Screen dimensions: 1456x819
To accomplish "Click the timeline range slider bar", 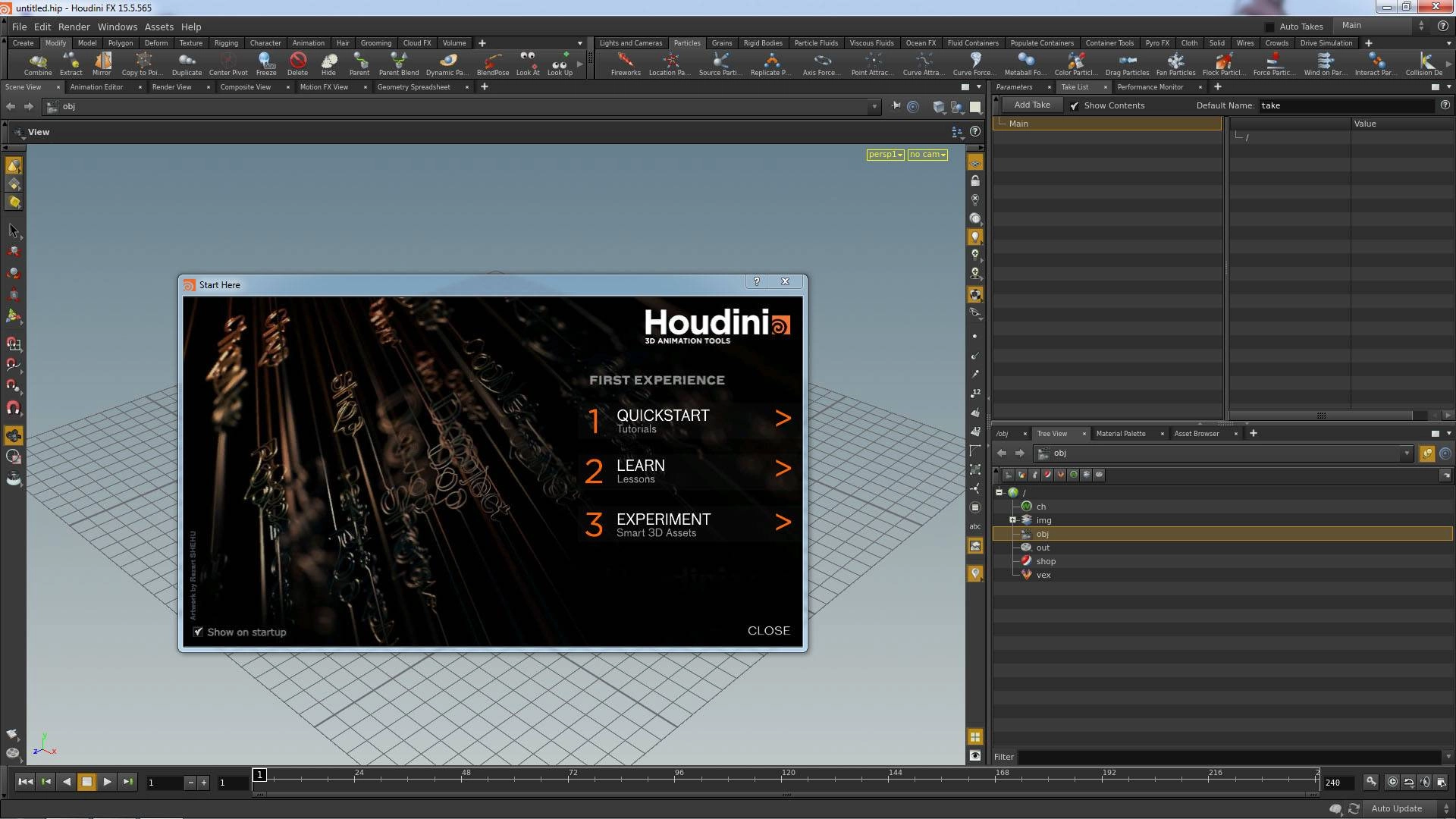I will coord(786,795).
